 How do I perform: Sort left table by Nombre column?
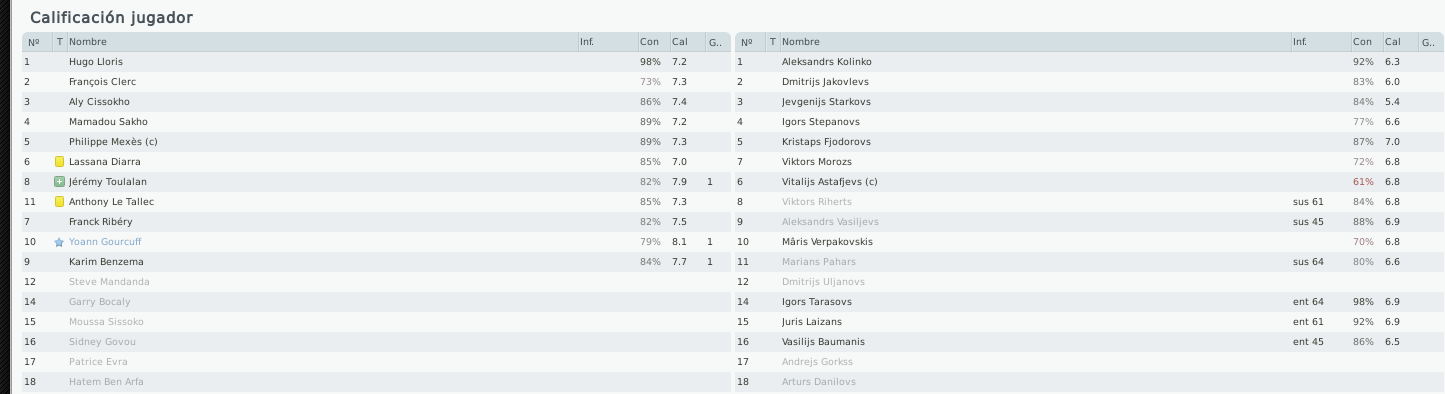click(321, 42)
